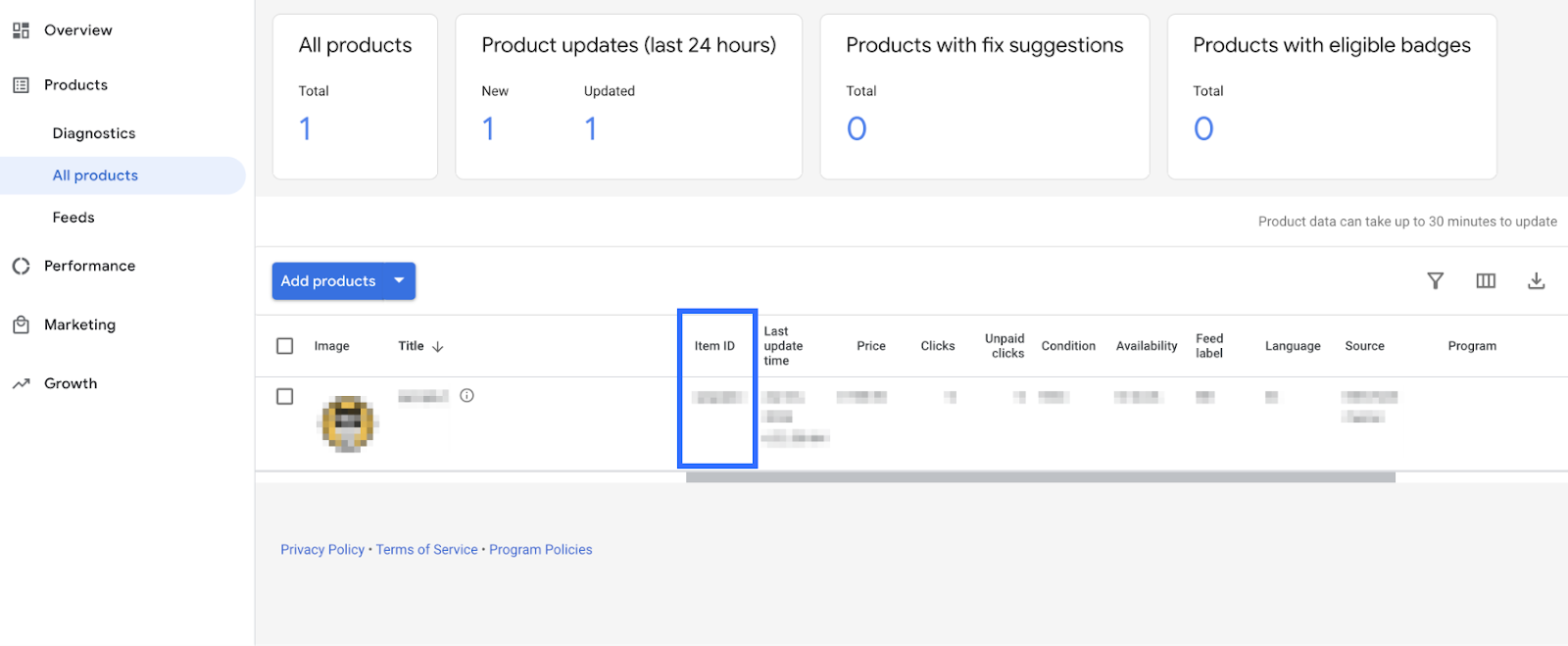The width and height of the screenshot is (1568, 646).
Task: Open Growth in the sidebar
Action: [71, 383]
